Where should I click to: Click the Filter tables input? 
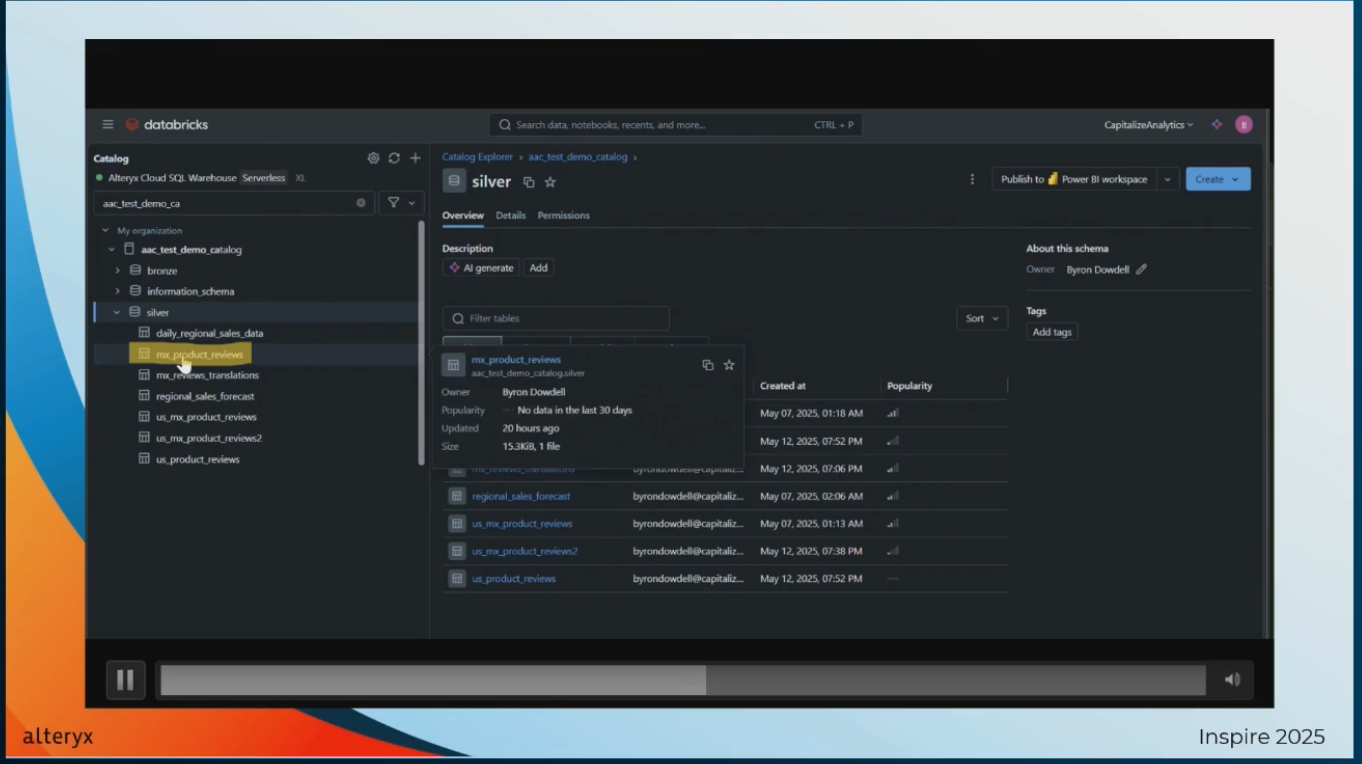click(556, 318)
